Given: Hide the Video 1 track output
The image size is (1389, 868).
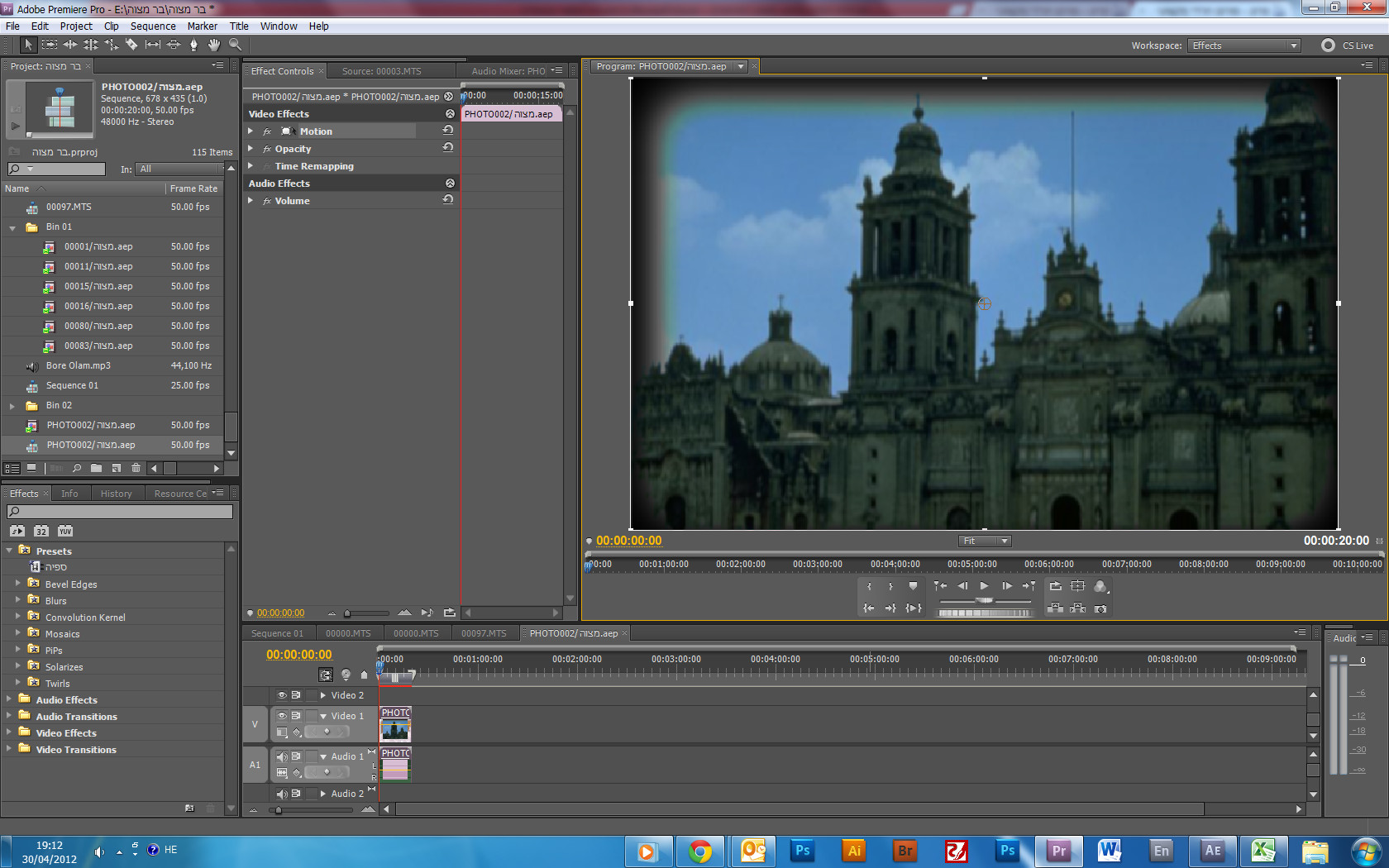Looking at the screenshot, I should pyautogui.click(x=282, y=716).
